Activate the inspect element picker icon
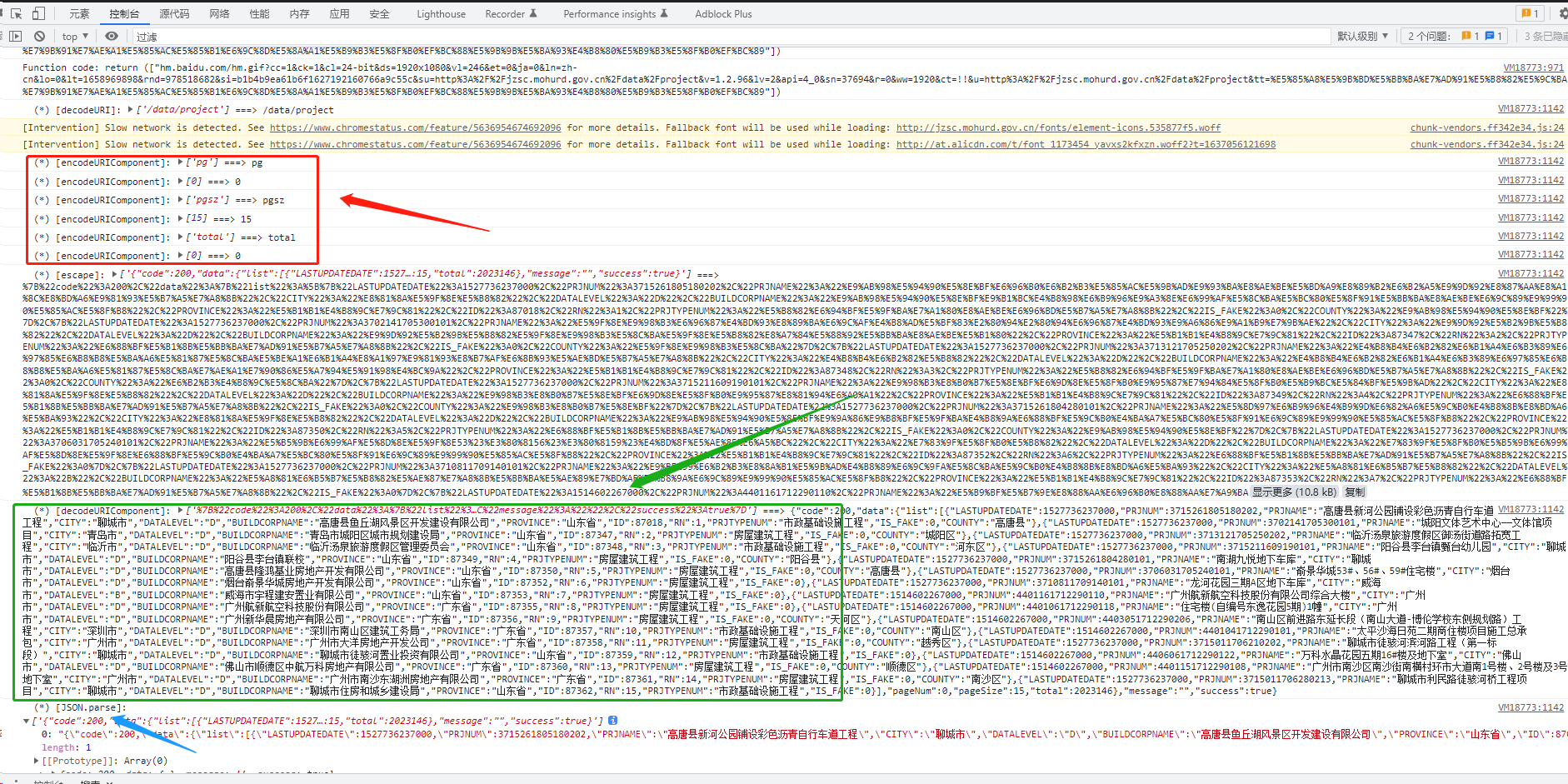The image size is (1568, 784). click(x=16, y=13)
